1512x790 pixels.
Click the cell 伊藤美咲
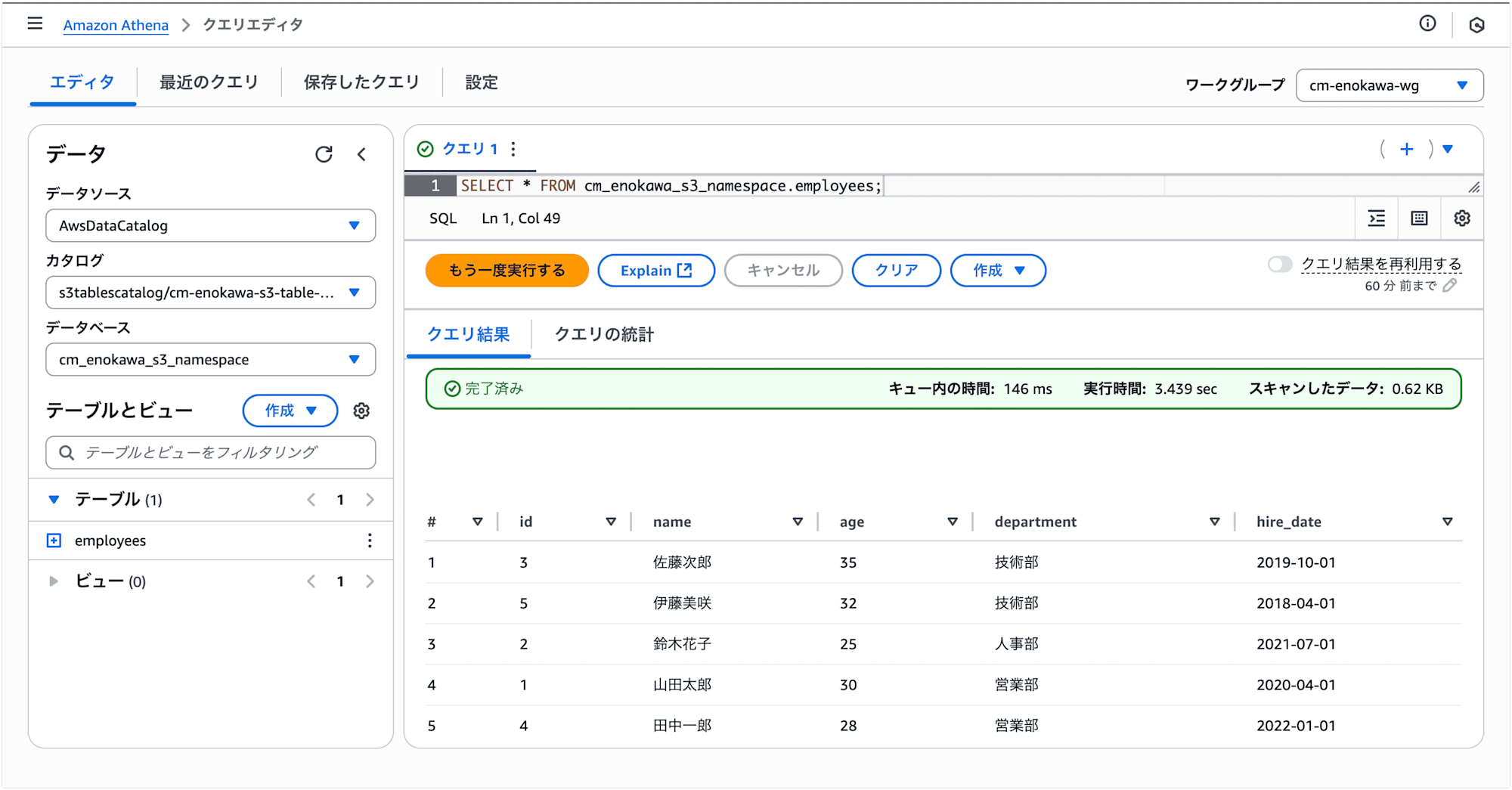point(682,603)
